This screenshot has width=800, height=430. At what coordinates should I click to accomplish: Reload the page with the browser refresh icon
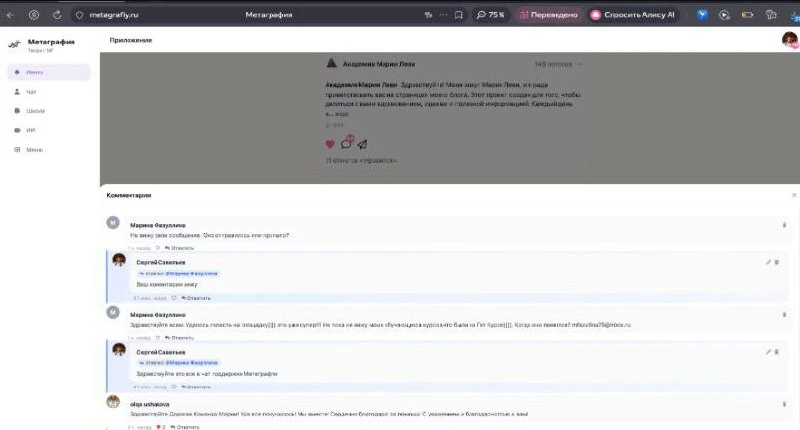(57, 15)
